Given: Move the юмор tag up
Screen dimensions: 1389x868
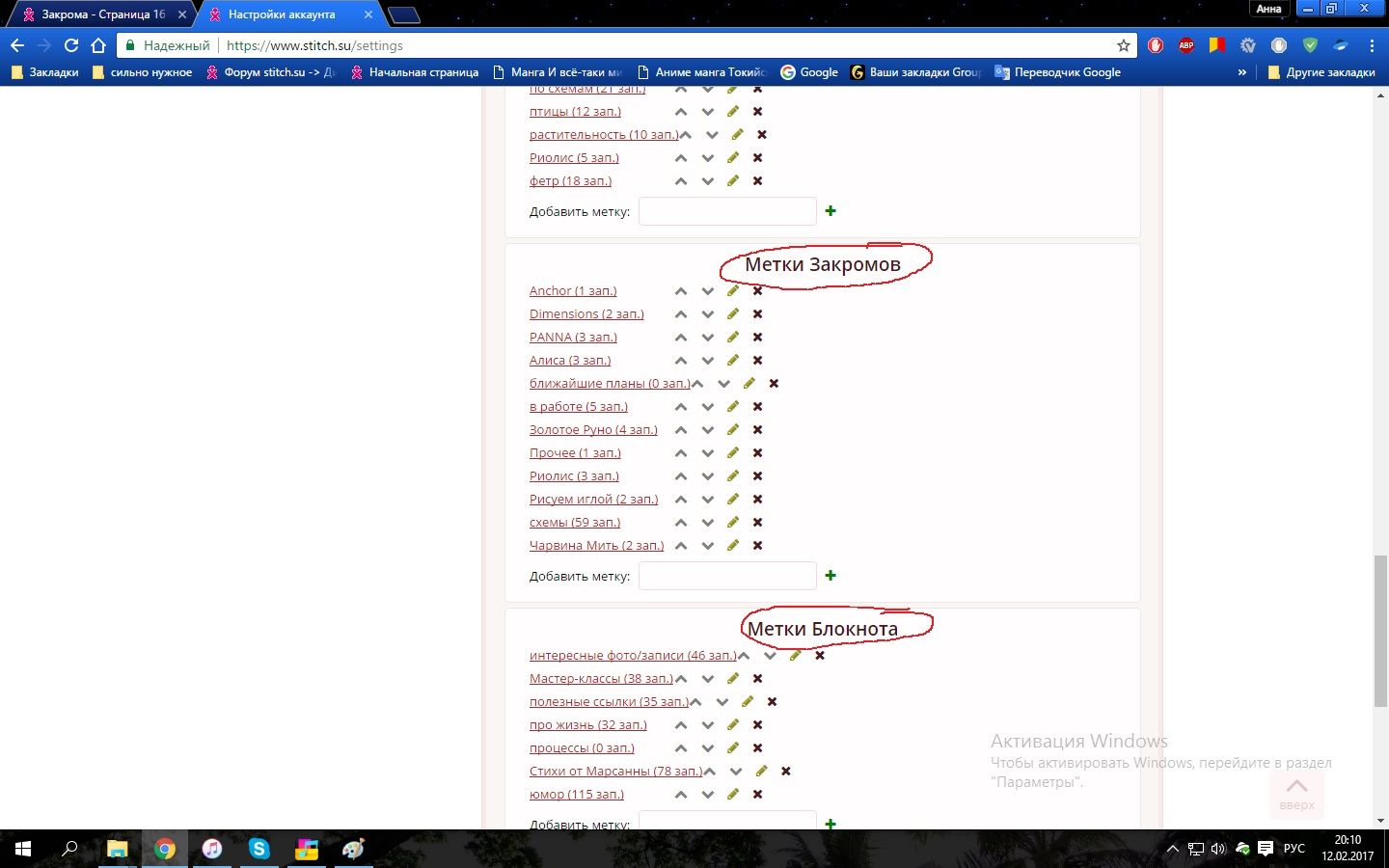Looking at the screenshot, I should coord(681,795).
